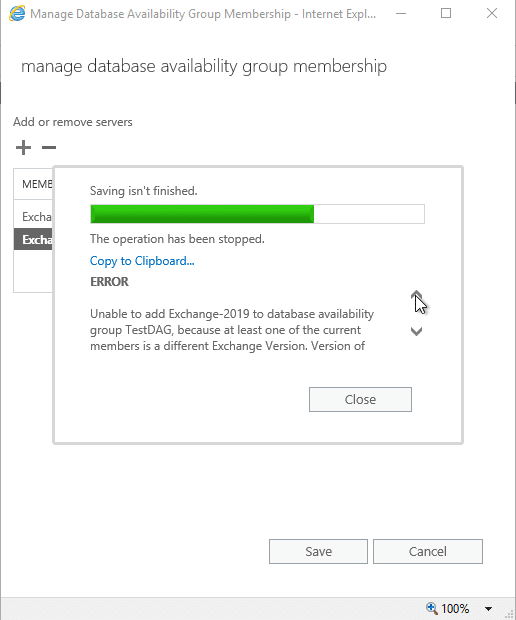Viewport: 516px width, 620px height.
Task: Click 'The operation has been stopped.' message
Action: [177, 239]
